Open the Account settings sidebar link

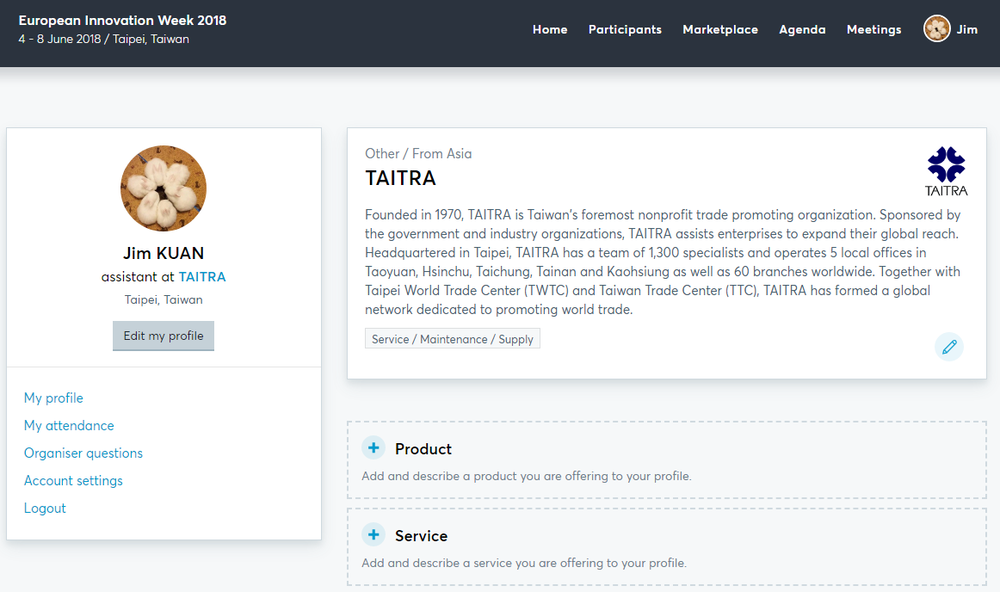(73, 480)
